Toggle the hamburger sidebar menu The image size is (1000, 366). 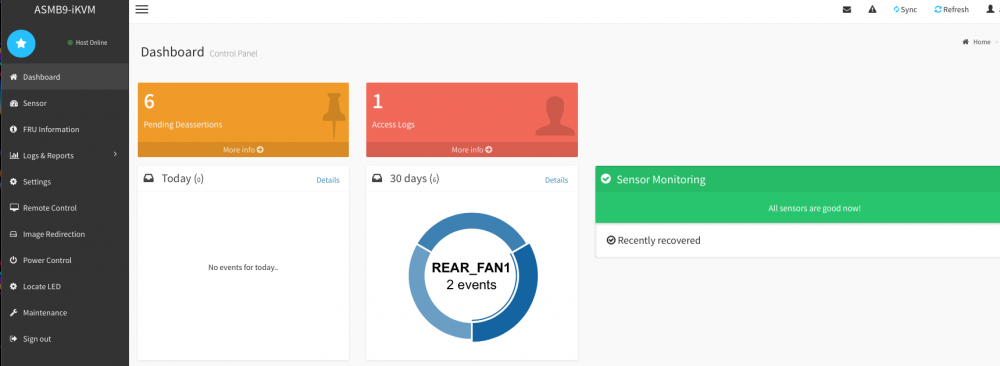pyautogui.click(x=142, y=10)
